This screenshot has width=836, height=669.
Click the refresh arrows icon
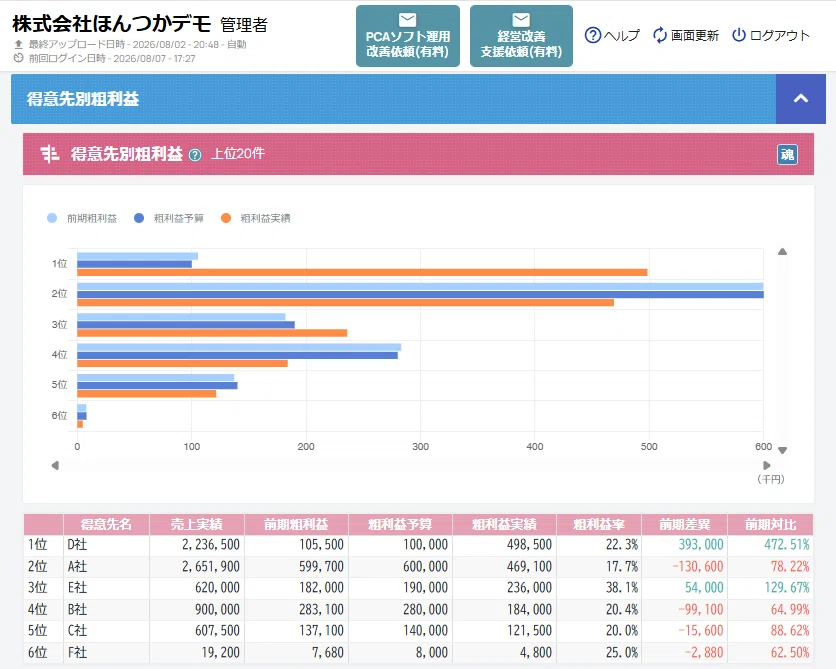[660, 36]
